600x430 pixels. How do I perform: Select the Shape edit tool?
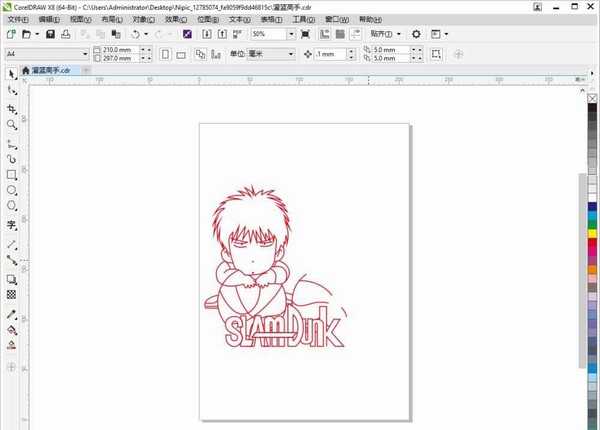[x=12, y=91]
